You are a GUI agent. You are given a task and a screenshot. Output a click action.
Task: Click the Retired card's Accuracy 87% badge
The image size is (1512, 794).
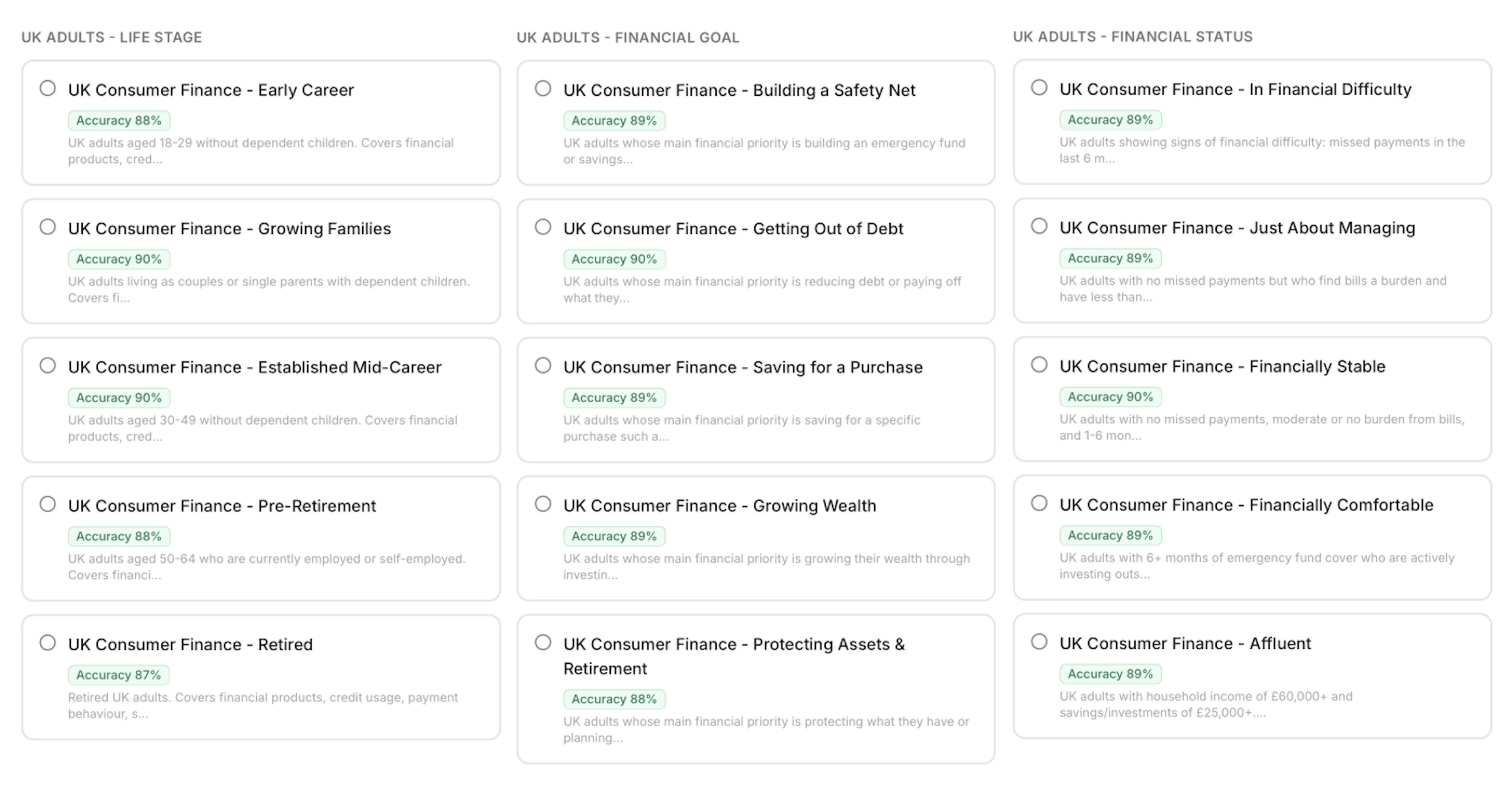[x=119, y=675]
